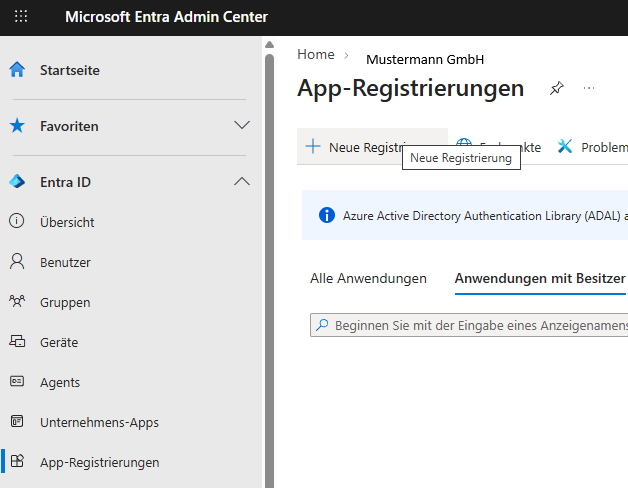
Task: Click the Unternehmens-Apps icon
Action: click(x=17, y=421)
